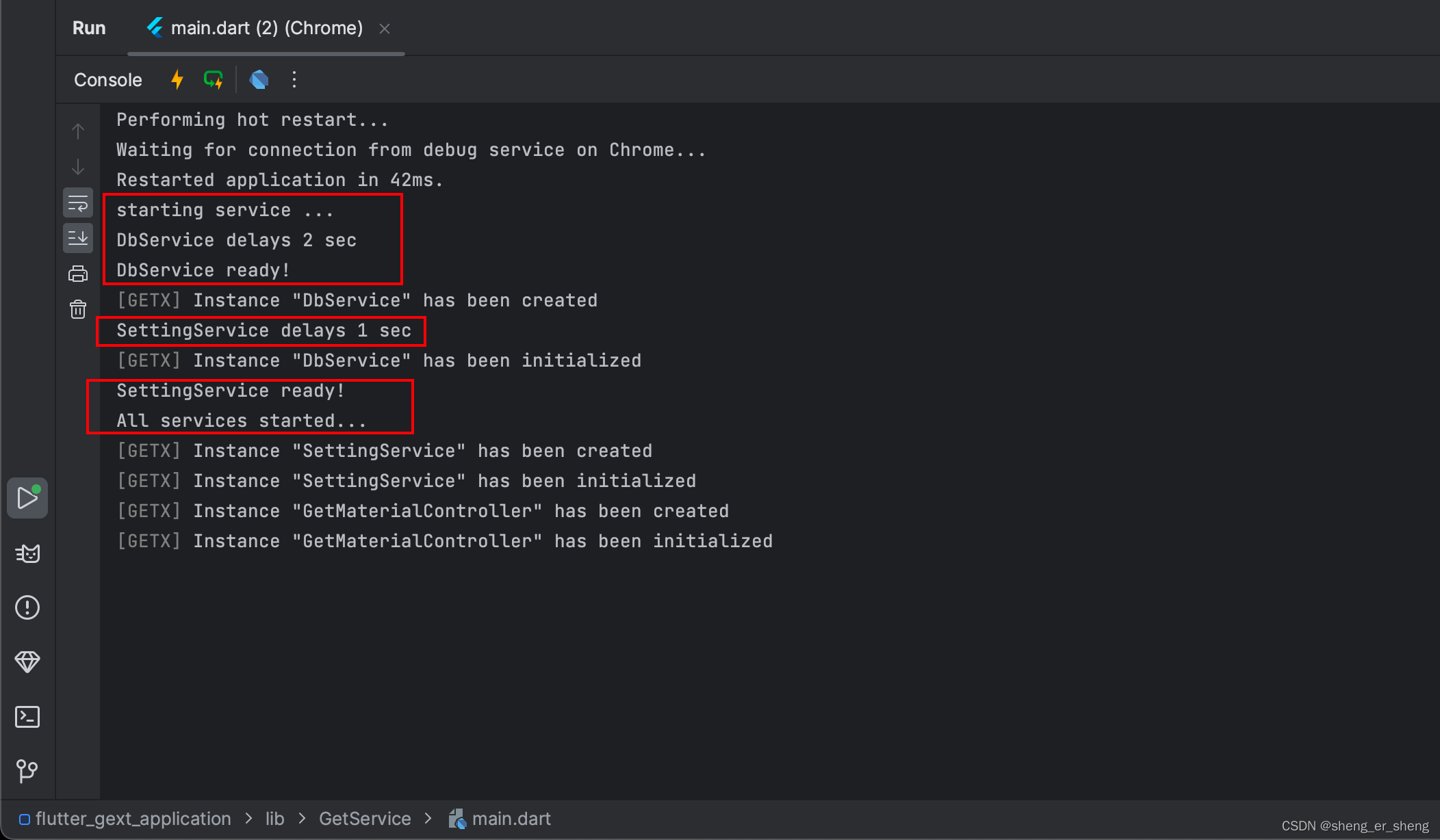Select the main.dart (2) (Chrome) run tab
Screen dimensions: 1440x840
pyautogui.click(x=266, y=28)
